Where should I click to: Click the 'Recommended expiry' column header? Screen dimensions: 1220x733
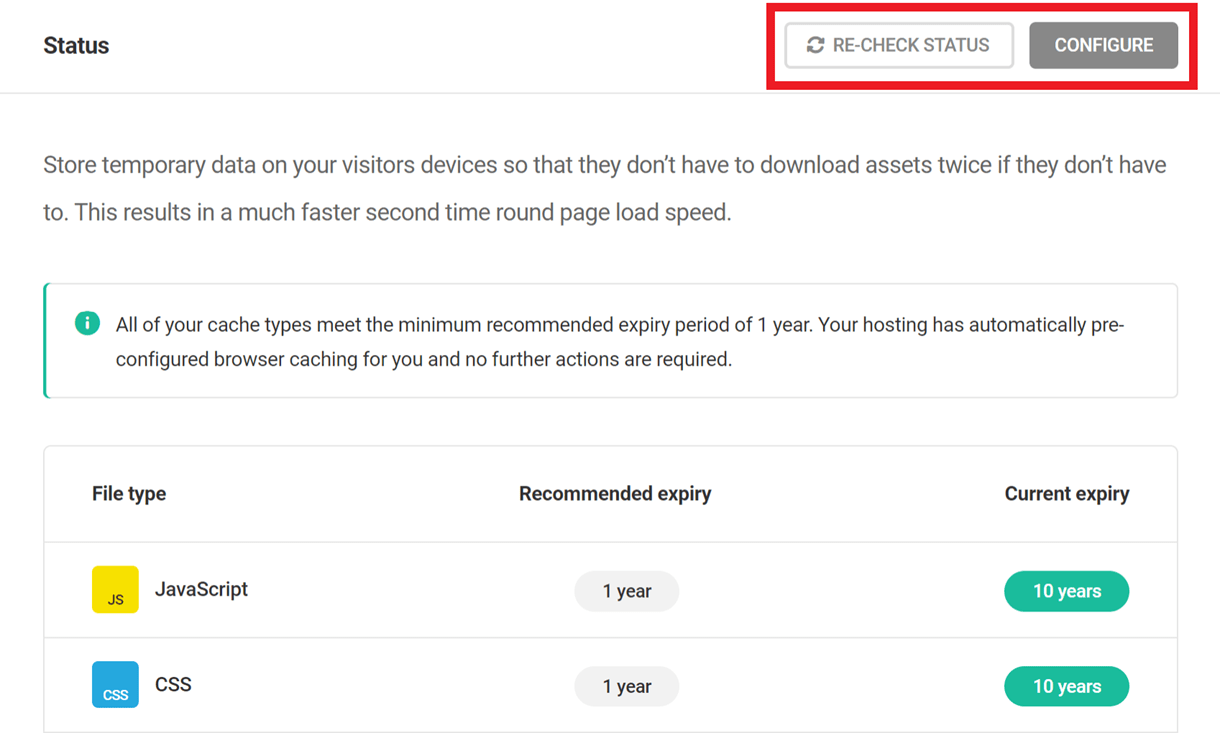615,494
